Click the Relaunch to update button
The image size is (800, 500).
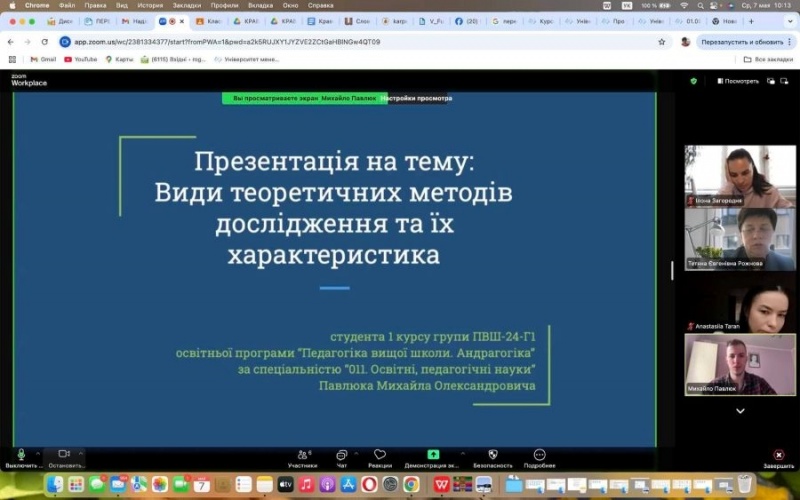[x=742, y=42]
